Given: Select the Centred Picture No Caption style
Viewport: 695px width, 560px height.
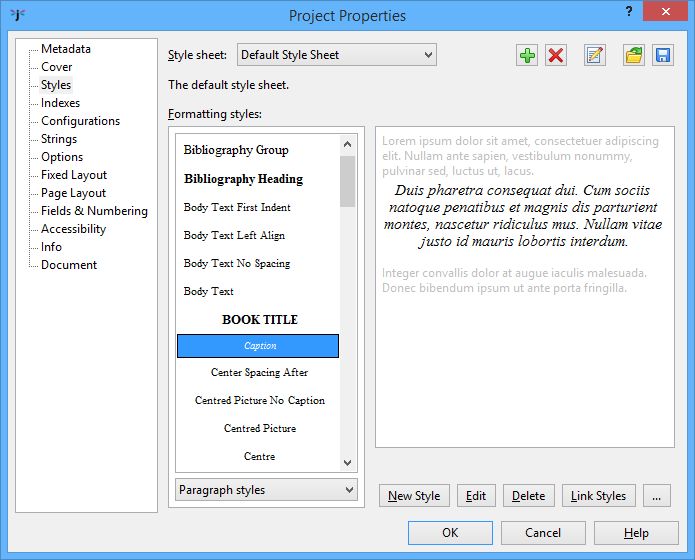Looking at the screenshot, I should 258,400.
